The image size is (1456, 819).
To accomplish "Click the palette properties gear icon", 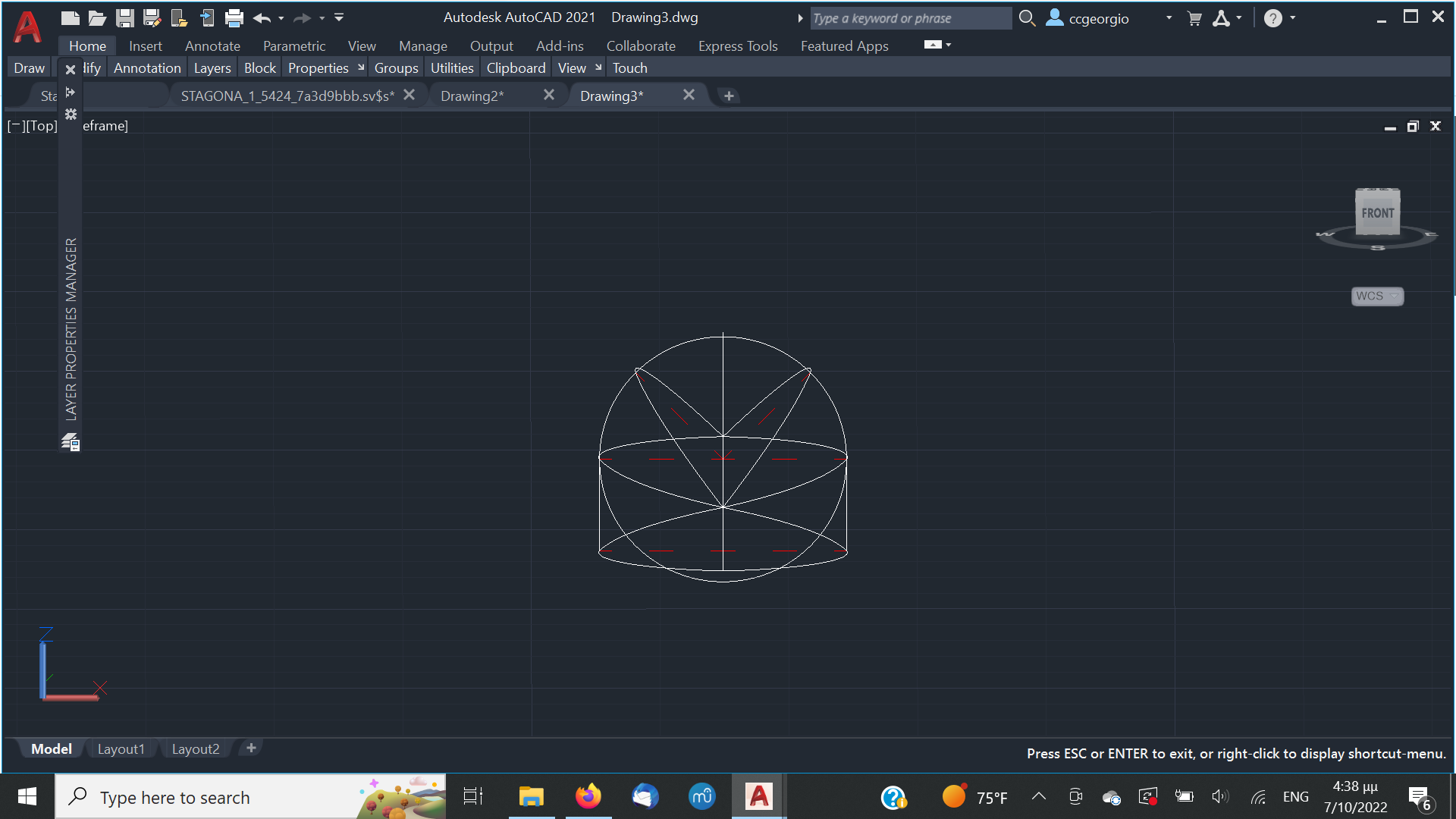I will tap(71, 115).
